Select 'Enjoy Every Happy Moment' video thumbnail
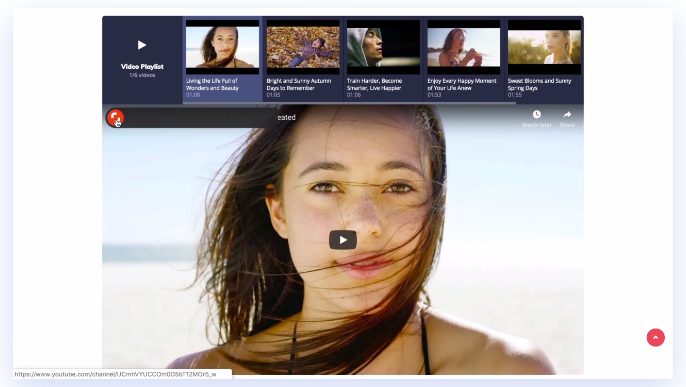686x387 pixels. 464,47
